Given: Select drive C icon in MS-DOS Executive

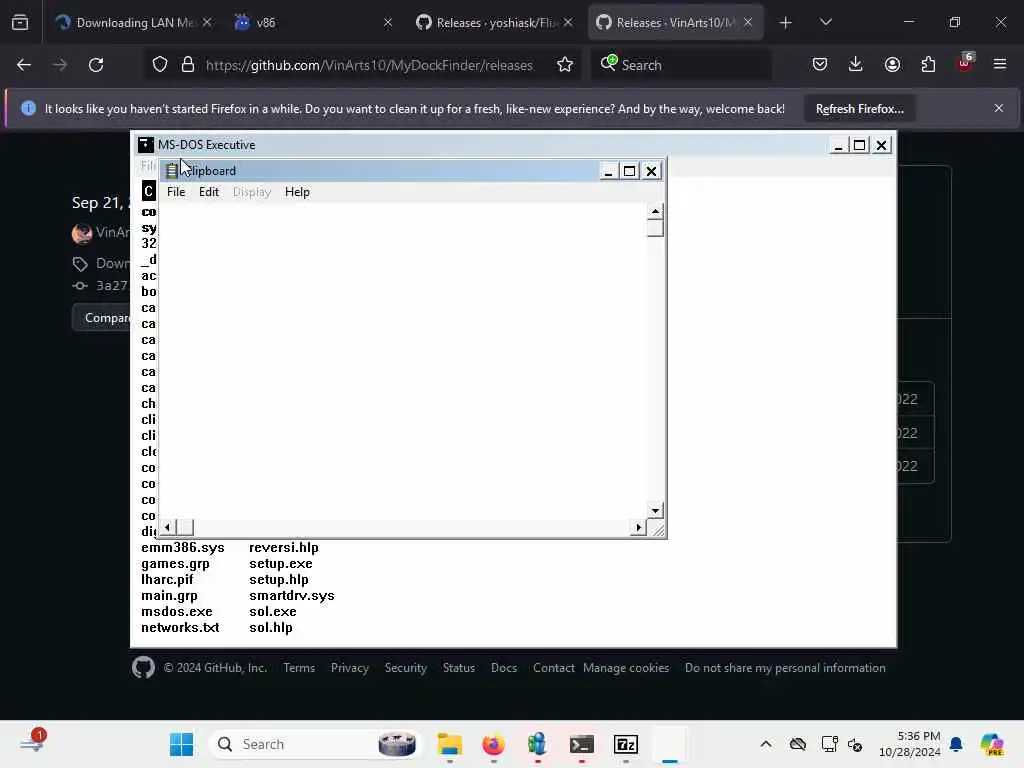Looking at the screenshot, I should click(x=148, y=191).
